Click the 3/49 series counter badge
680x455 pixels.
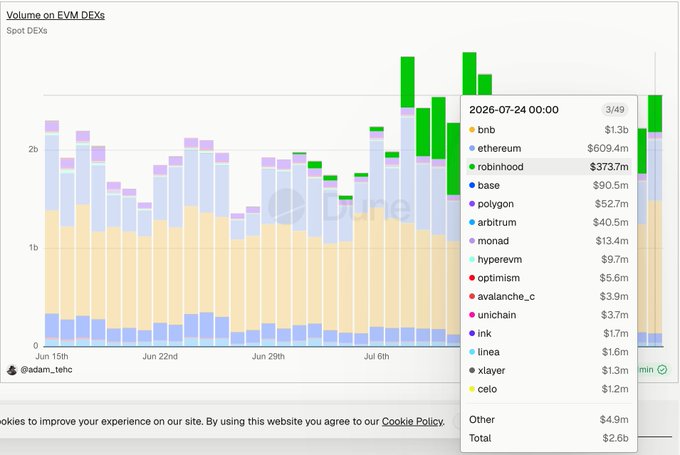615,110
